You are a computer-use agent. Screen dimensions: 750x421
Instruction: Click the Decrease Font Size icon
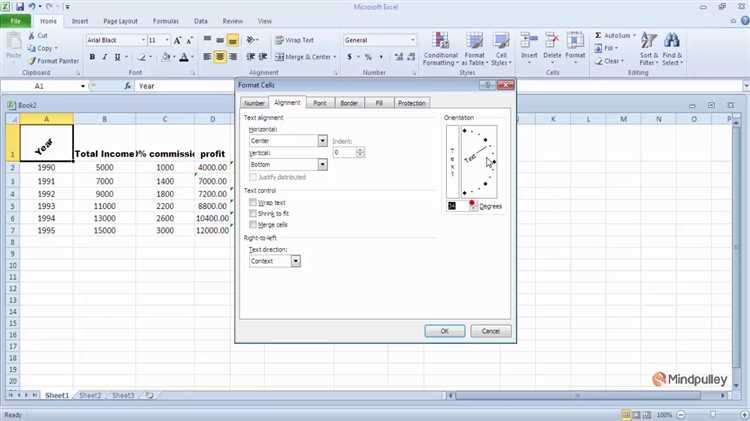(189, 40)
